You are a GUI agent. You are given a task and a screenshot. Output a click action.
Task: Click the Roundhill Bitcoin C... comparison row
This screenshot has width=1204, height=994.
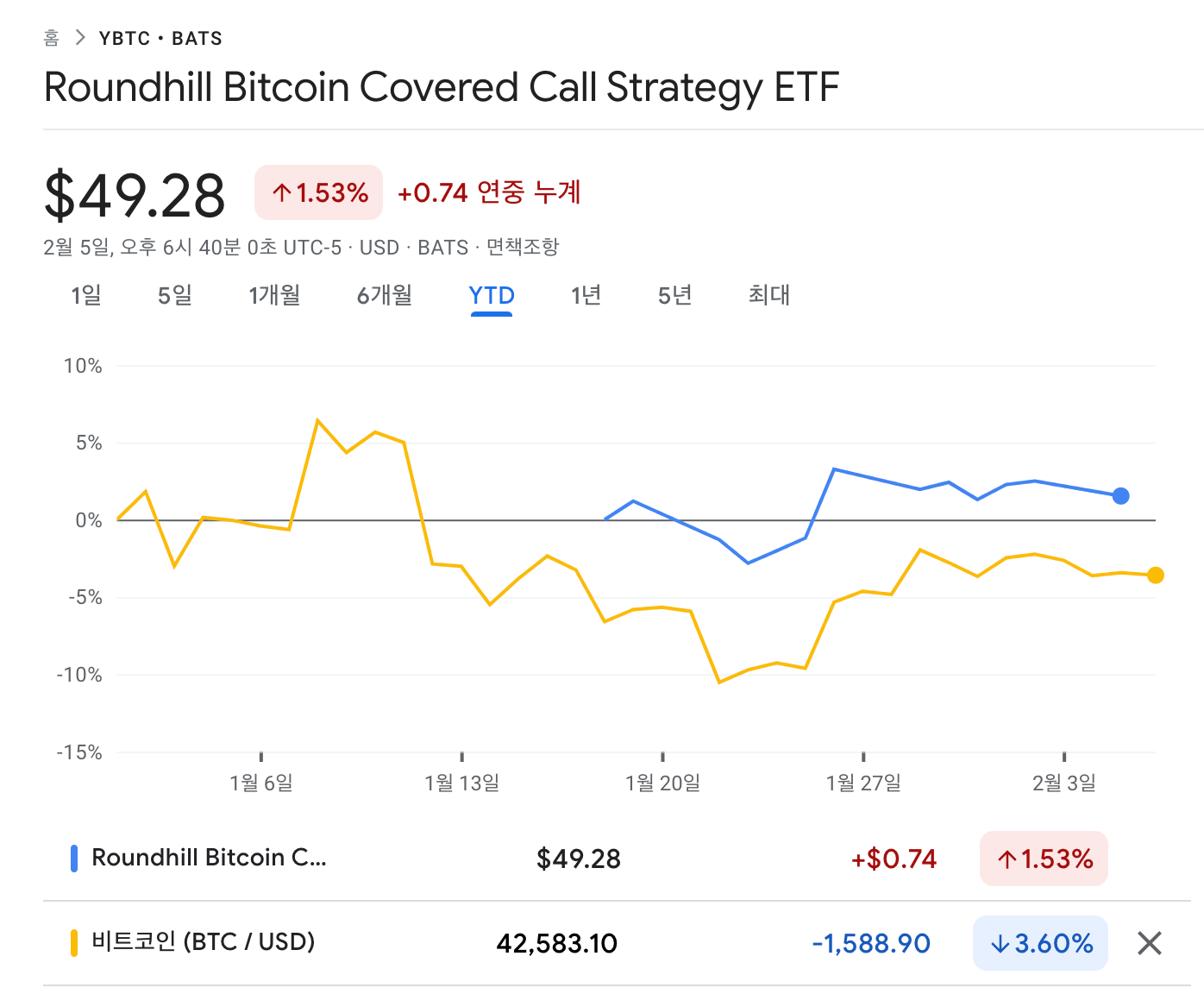tap(211, 858)
